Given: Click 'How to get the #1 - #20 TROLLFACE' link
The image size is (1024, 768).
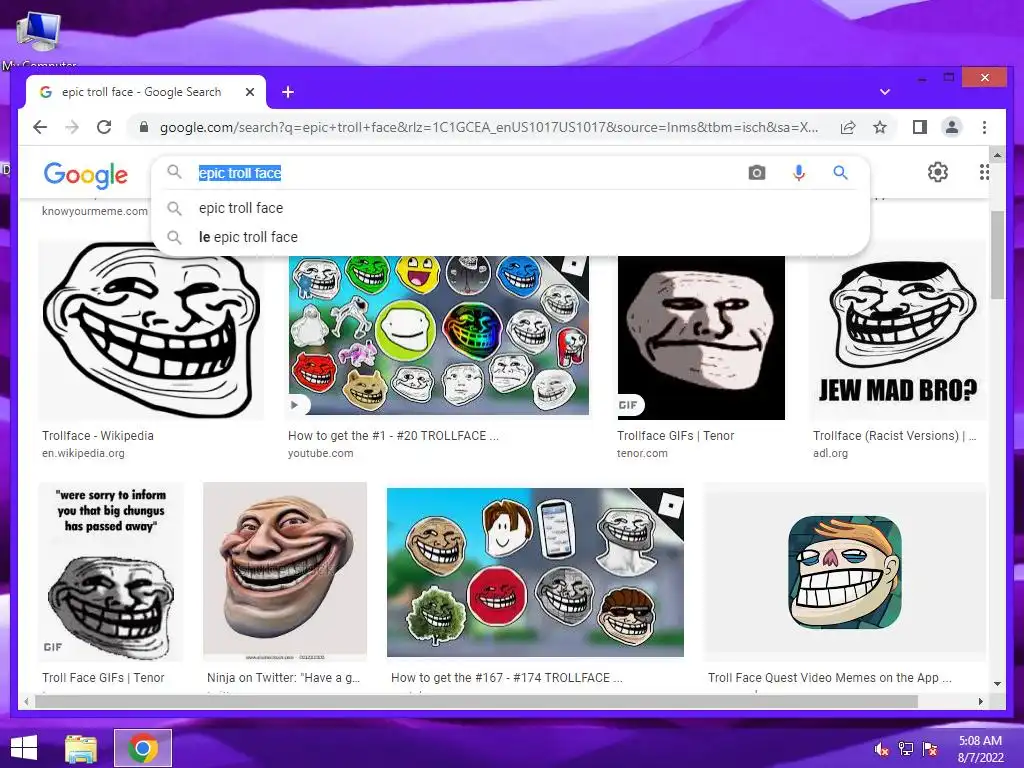Looking at the screenshot, I should [393, 436].
